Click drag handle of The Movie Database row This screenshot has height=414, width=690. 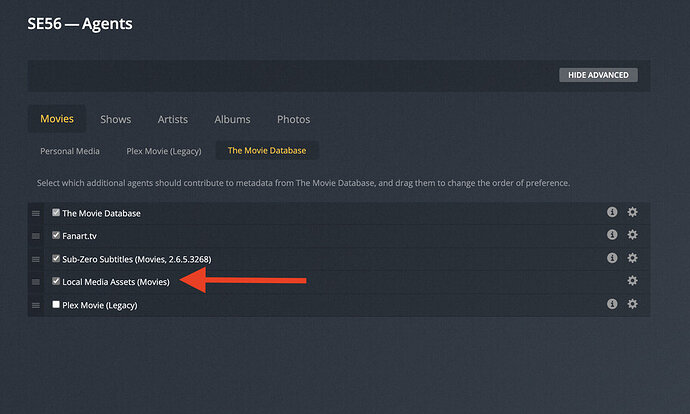(36, 213)
